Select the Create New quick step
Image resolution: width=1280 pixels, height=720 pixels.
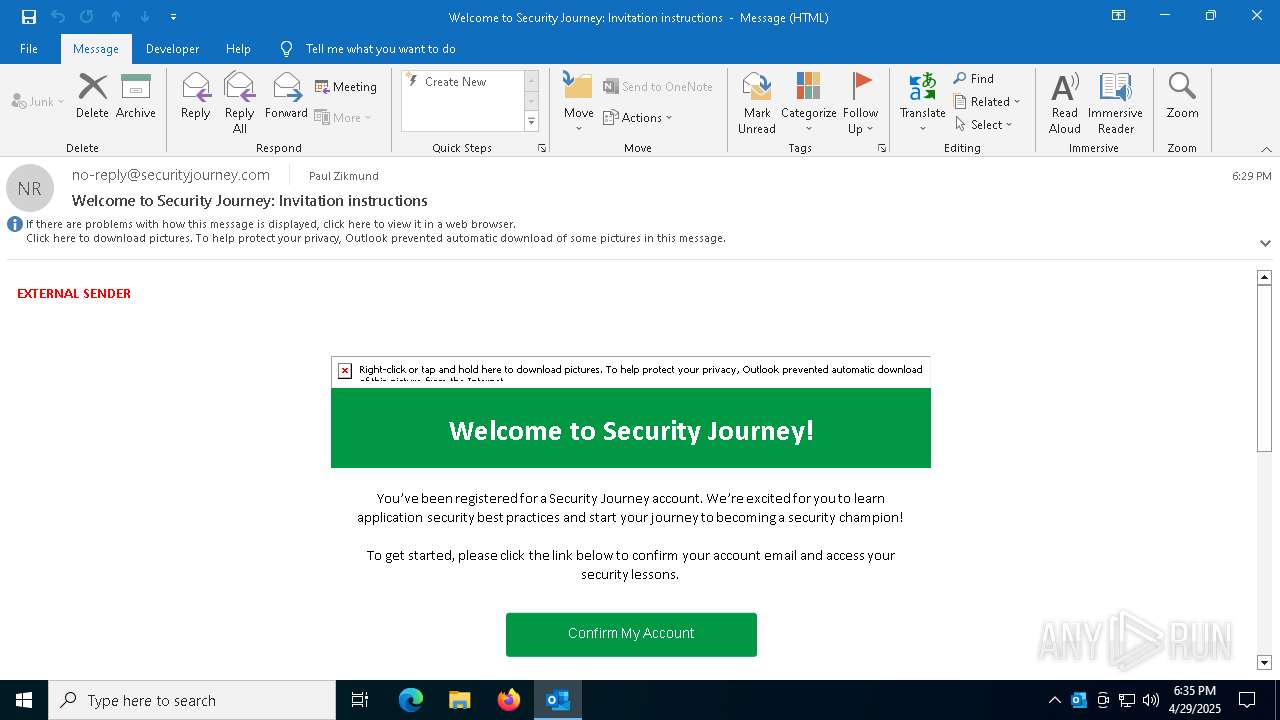(x=455, y=82)
